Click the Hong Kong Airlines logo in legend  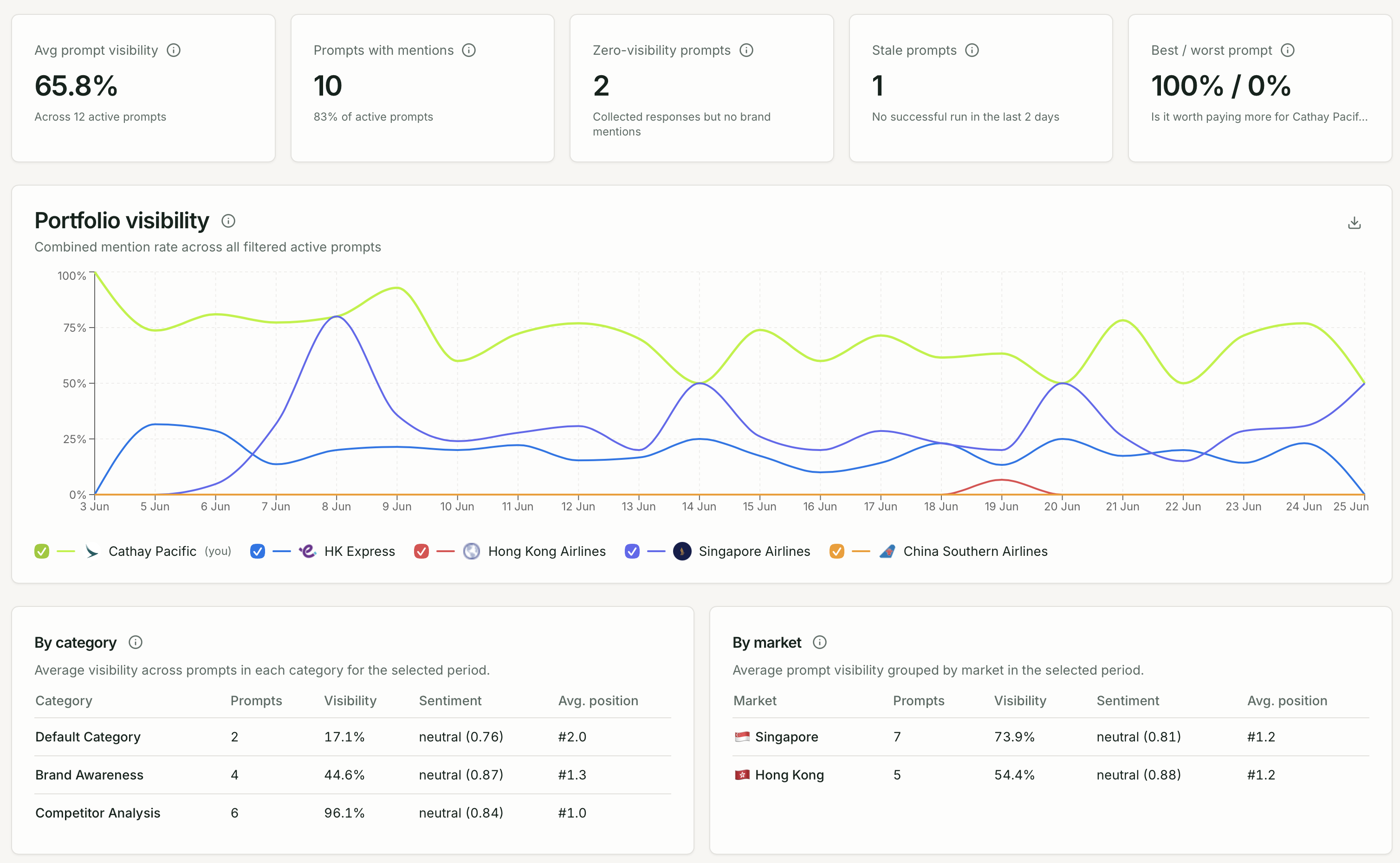(x=471, y=551)
